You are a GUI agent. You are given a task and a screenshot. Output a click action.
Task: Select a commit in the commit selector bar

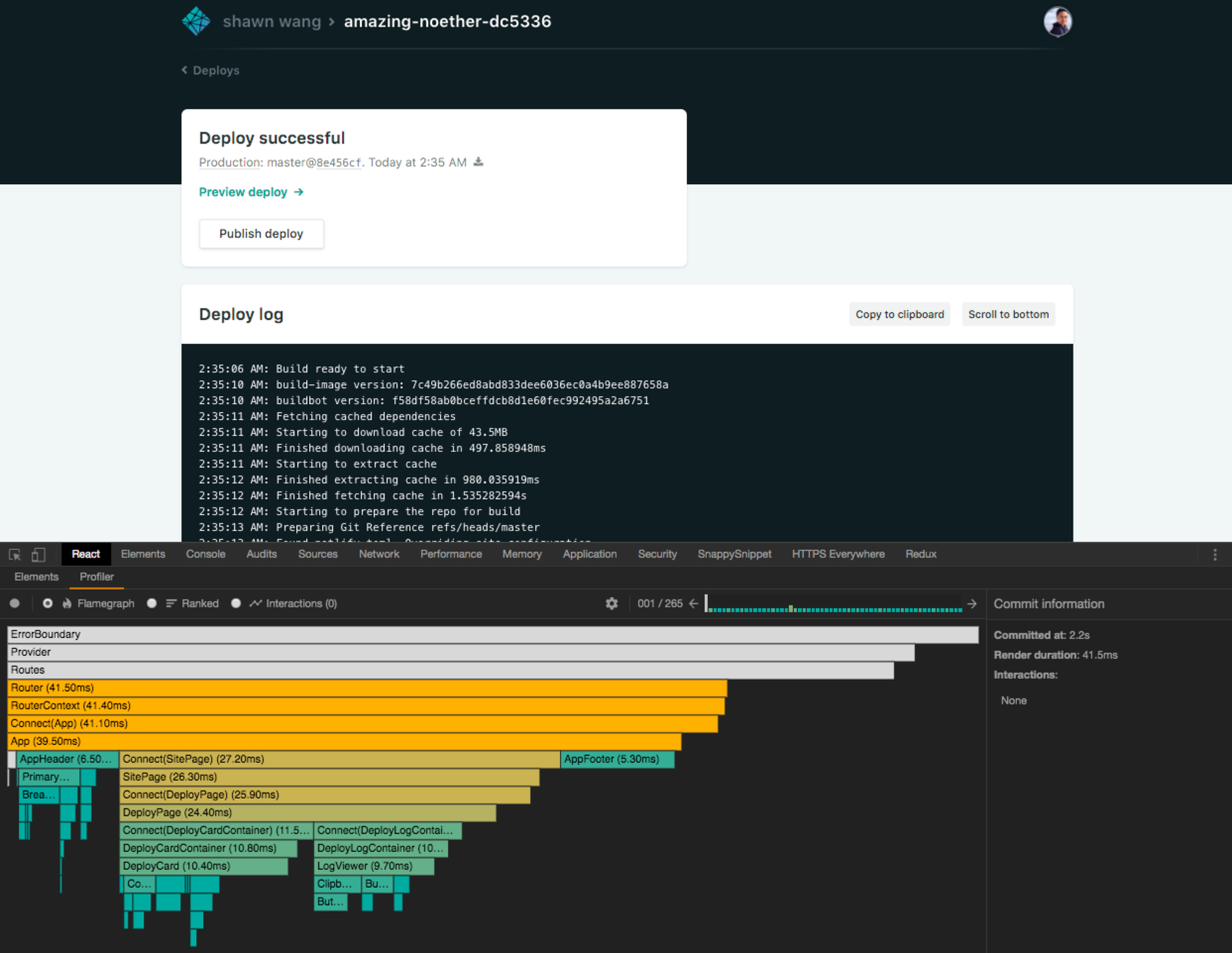(833, 603)
